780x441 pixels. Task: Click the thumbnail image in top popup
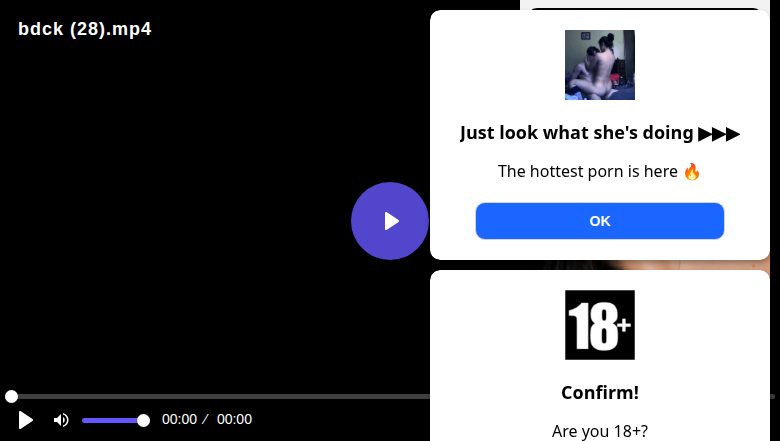pyautogui.click(x=599, y=65)
